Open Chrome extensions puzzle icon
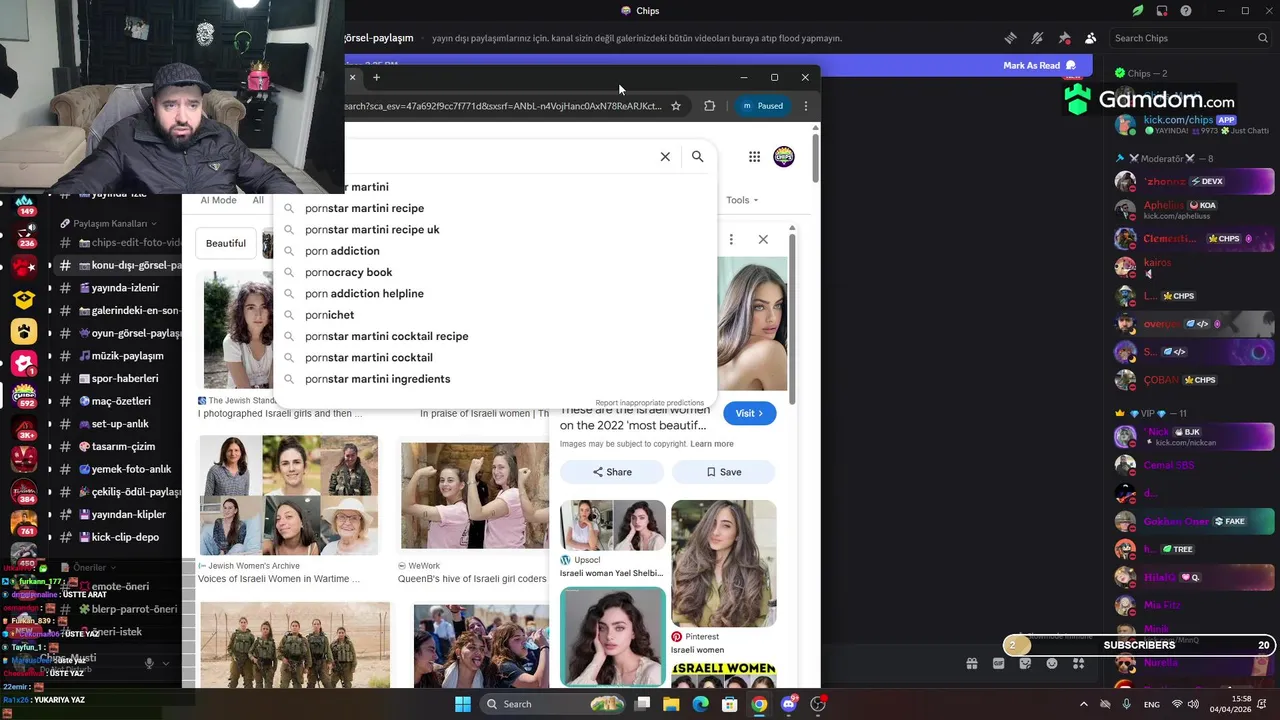 710,106
